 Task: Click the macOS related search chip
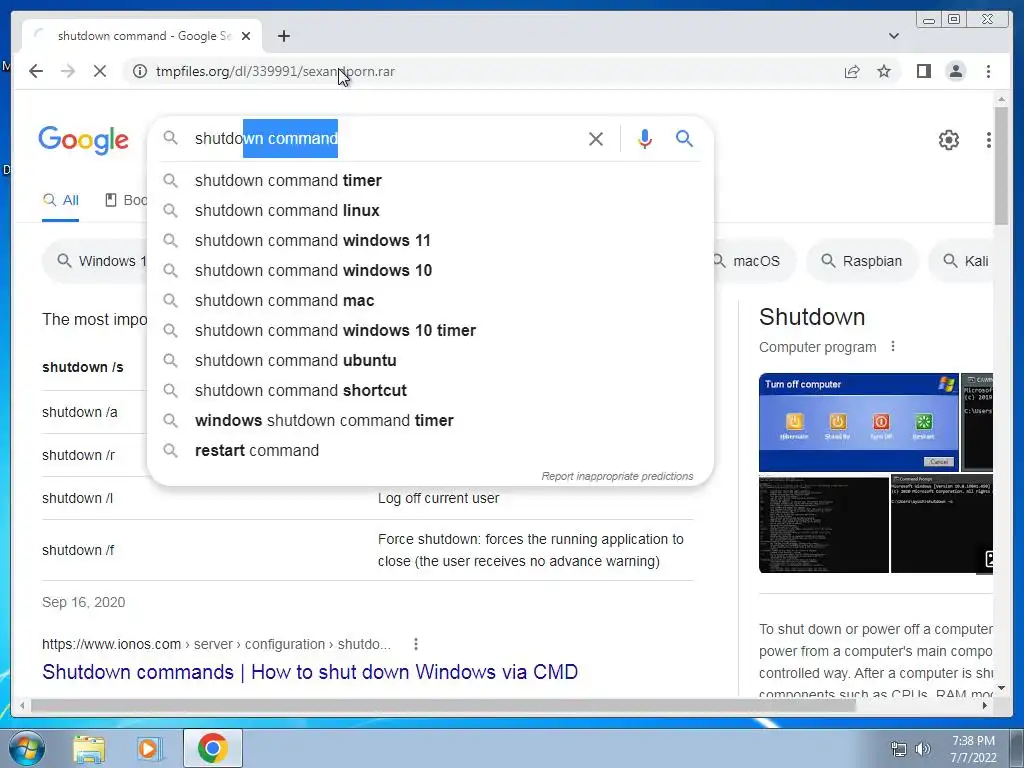[x=755, y=261]
